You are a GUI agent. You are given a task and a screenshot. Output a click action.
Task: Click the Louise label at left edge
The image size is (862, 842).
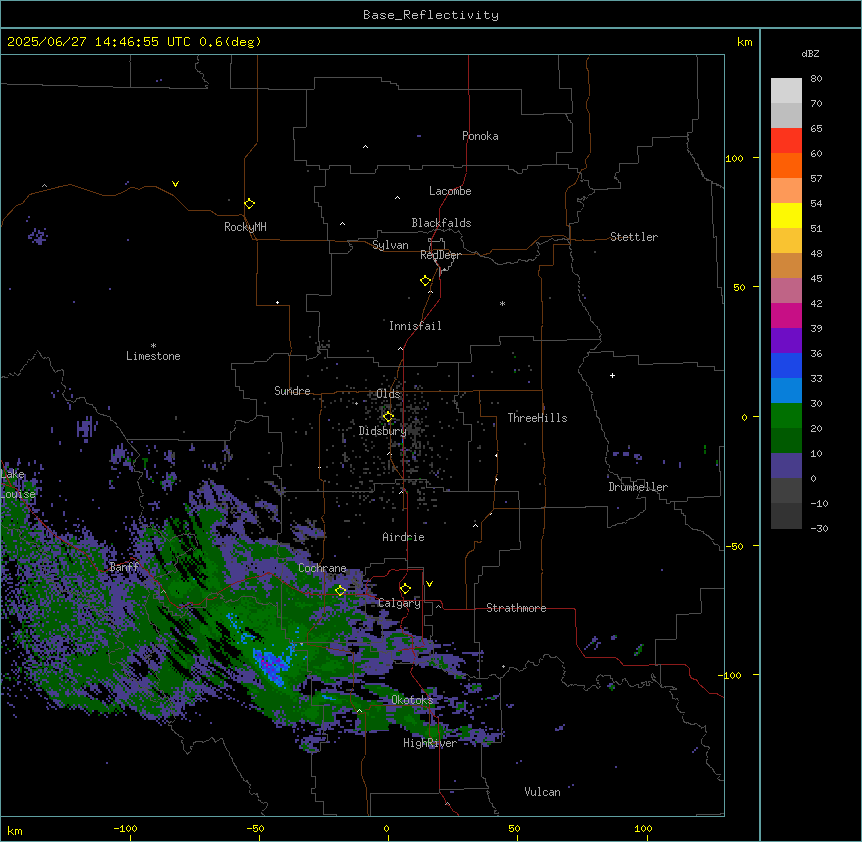pyautogui.click(x=18, y=494)
